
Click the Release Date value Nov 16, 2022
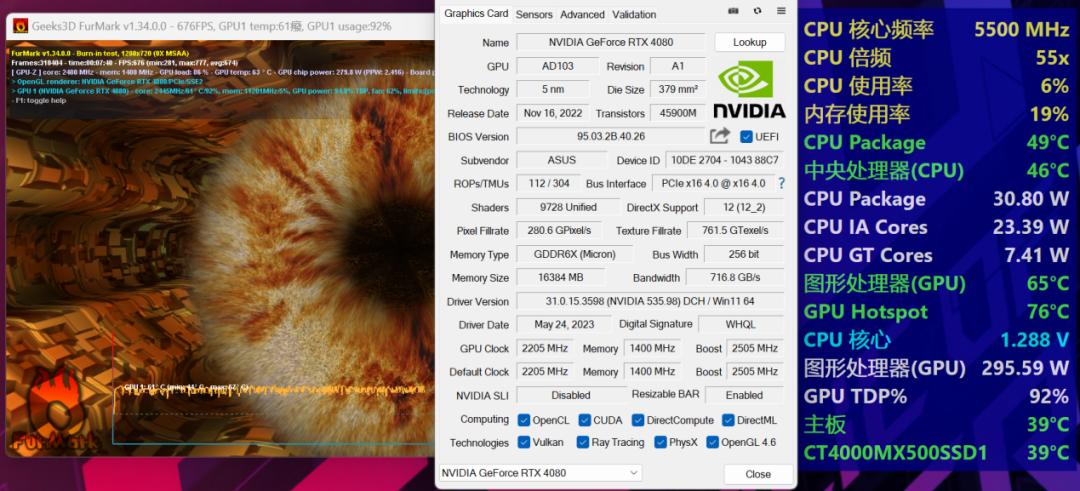pyautogui.click(x=552, y=113)
